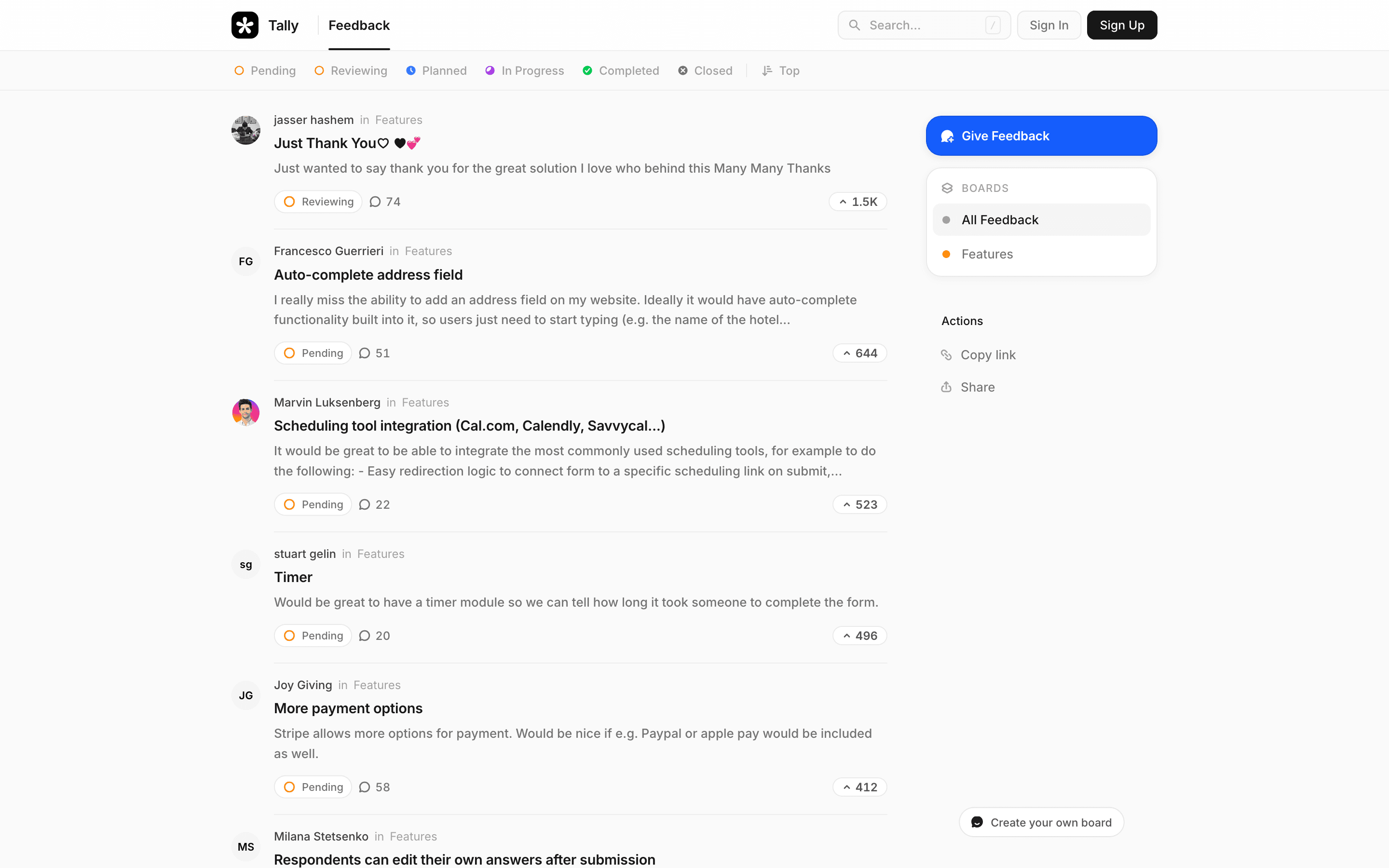1389x868 pixels.
Task: Select the All Feedback board
Action: [1041, 220]
